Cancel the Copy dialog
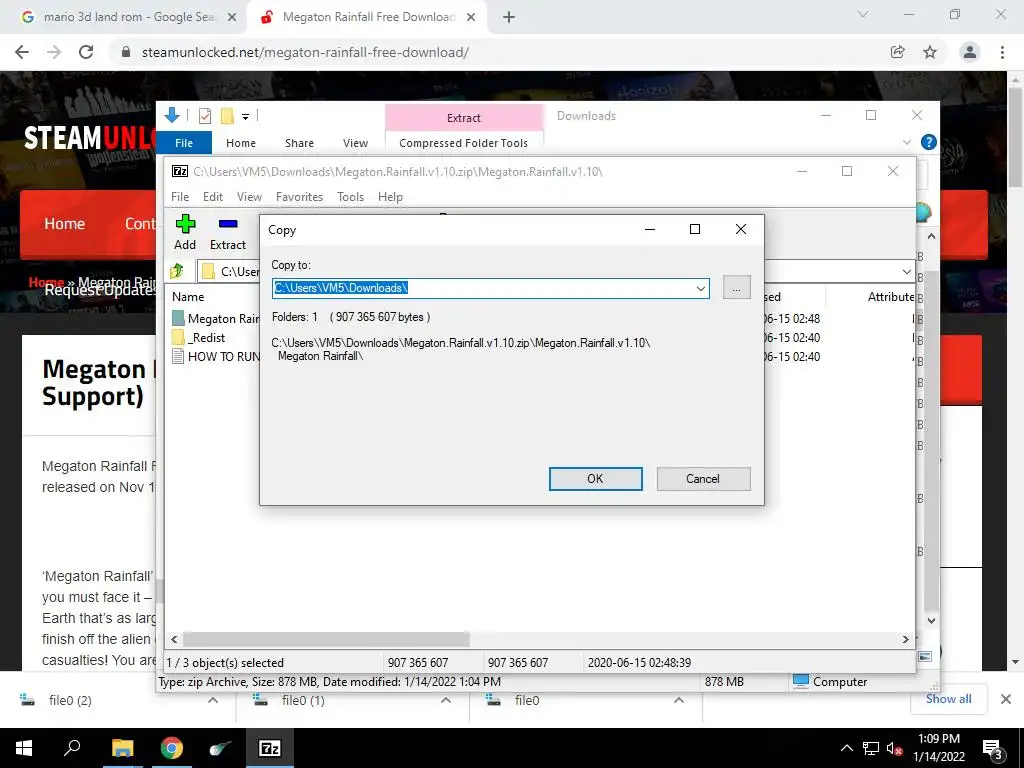This screenshot has height=768, width=1024. click(x=703, y=479)
